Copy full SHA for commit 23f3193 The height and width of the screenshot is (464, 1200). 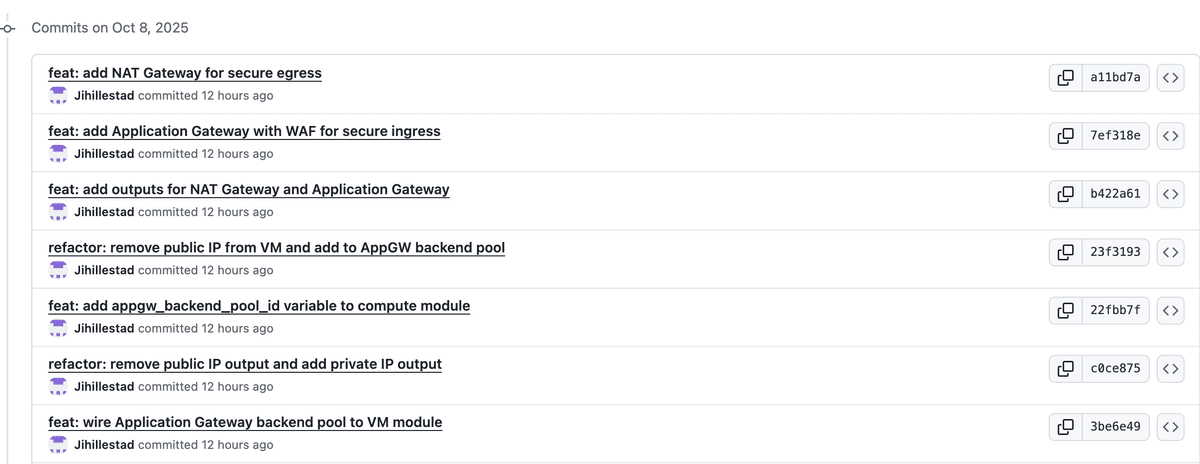(1066, 252)
